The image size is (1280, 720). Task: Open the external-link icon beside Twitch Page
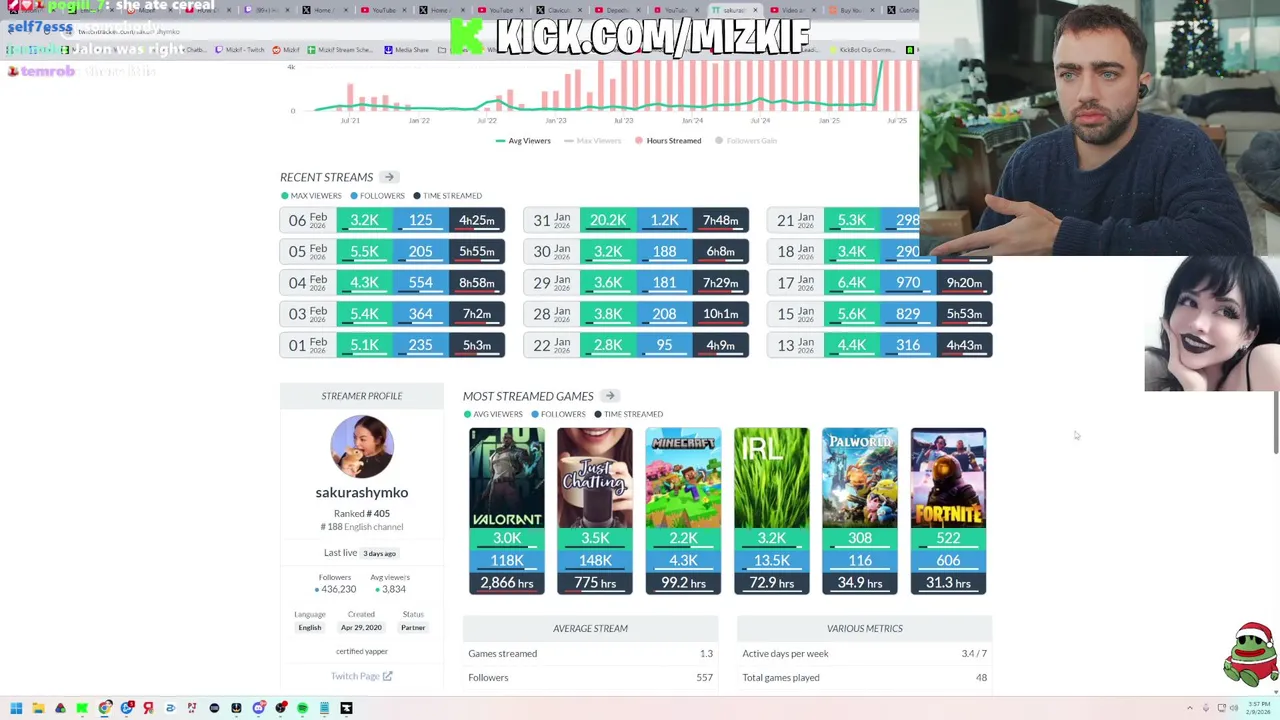(388, 676)
